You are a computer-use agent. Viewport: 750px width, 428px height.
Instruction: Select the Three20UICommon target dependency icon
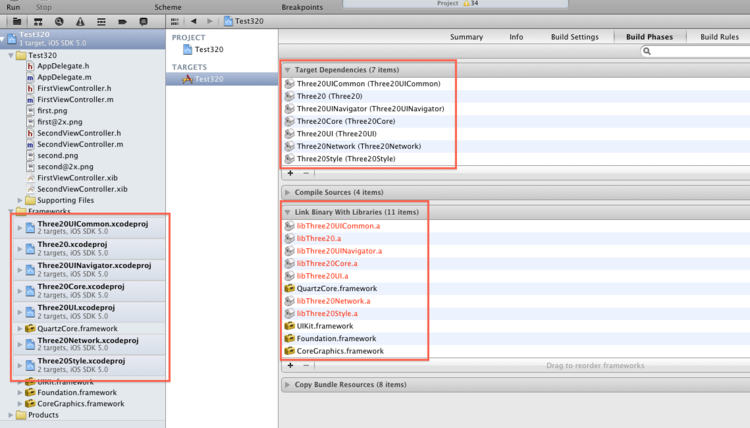(x=289, y=84)
